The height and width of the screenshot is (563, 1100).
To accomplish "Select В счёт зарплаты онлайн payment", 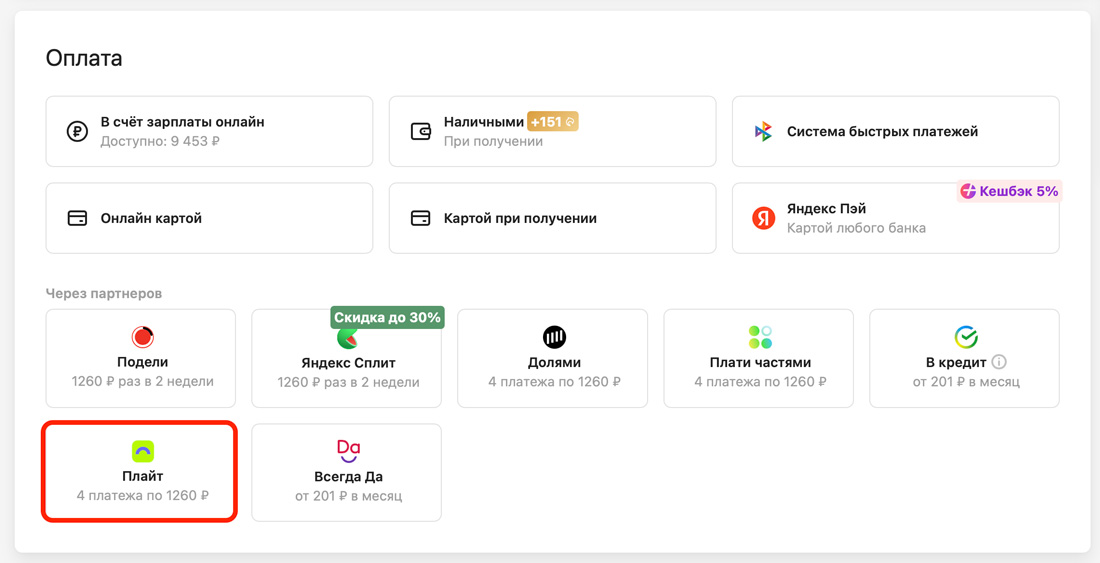I will pyautogui.click(x=209, y=131).
